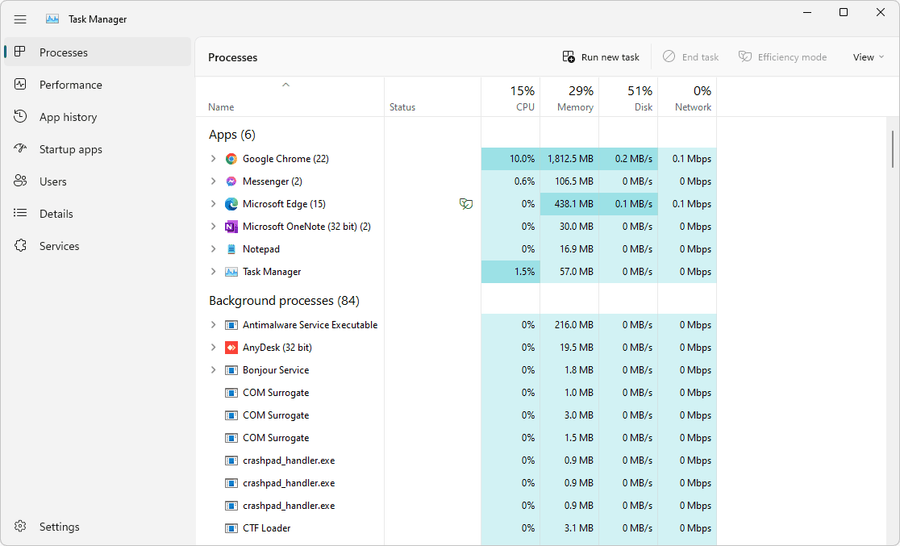900x546 pixels.
Task: Click Run new task button
Action: pyautogui.click(x=601, y=57)
